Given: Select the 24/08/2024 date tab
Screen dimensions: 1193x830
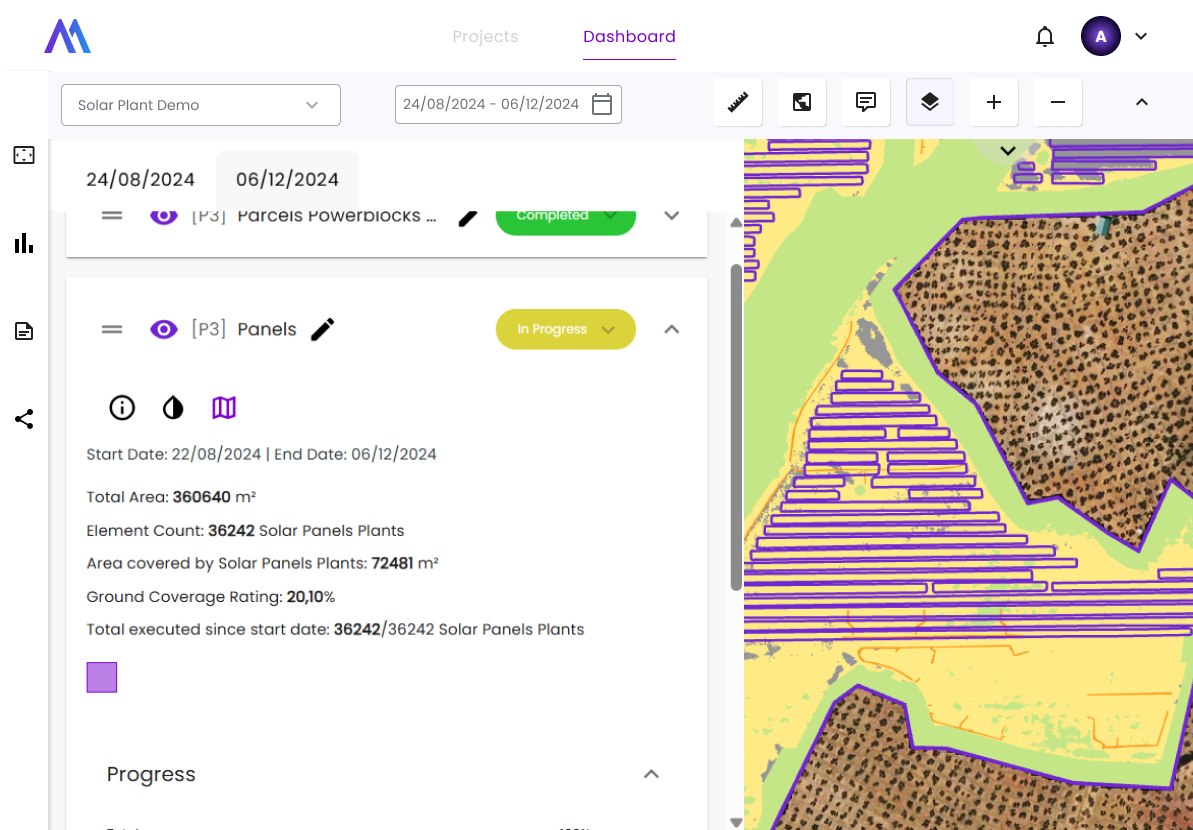Looking at the screenshot, I should (x=140, y=180).
